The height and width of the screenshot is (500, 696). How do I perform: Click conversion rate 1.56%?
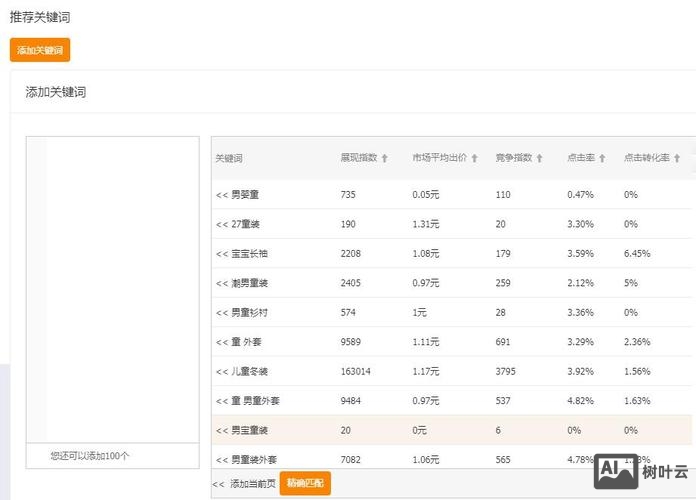click(637, 371)
